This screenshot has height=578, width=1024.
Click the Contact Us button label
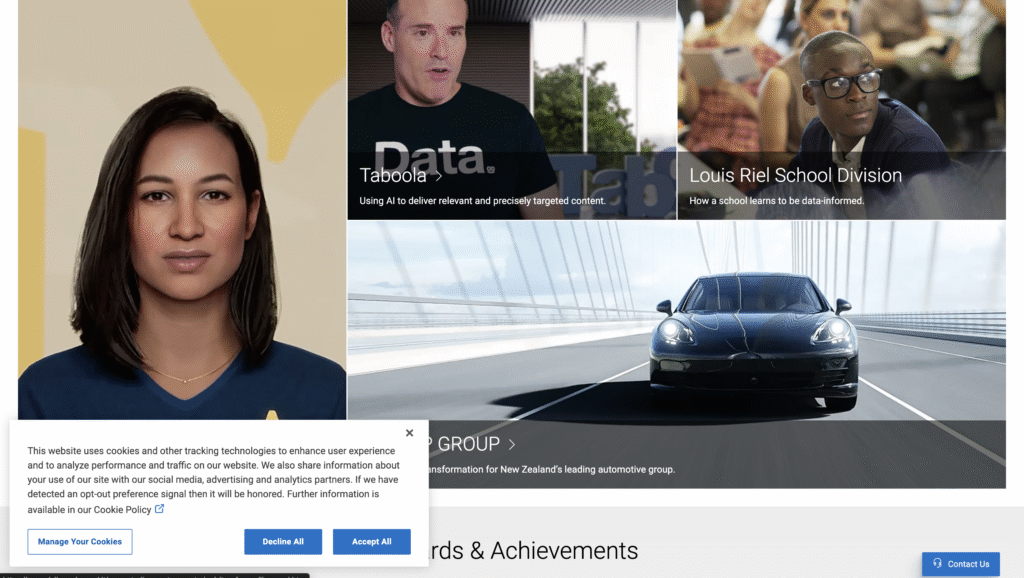(968, 564)
